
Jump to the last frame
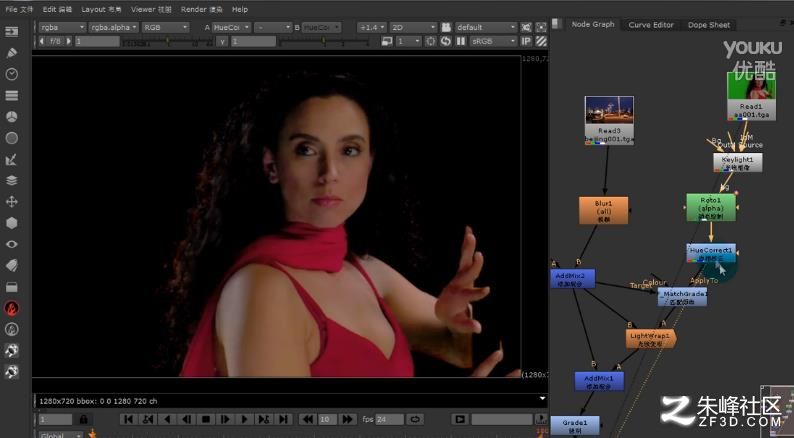coord(284,419)
